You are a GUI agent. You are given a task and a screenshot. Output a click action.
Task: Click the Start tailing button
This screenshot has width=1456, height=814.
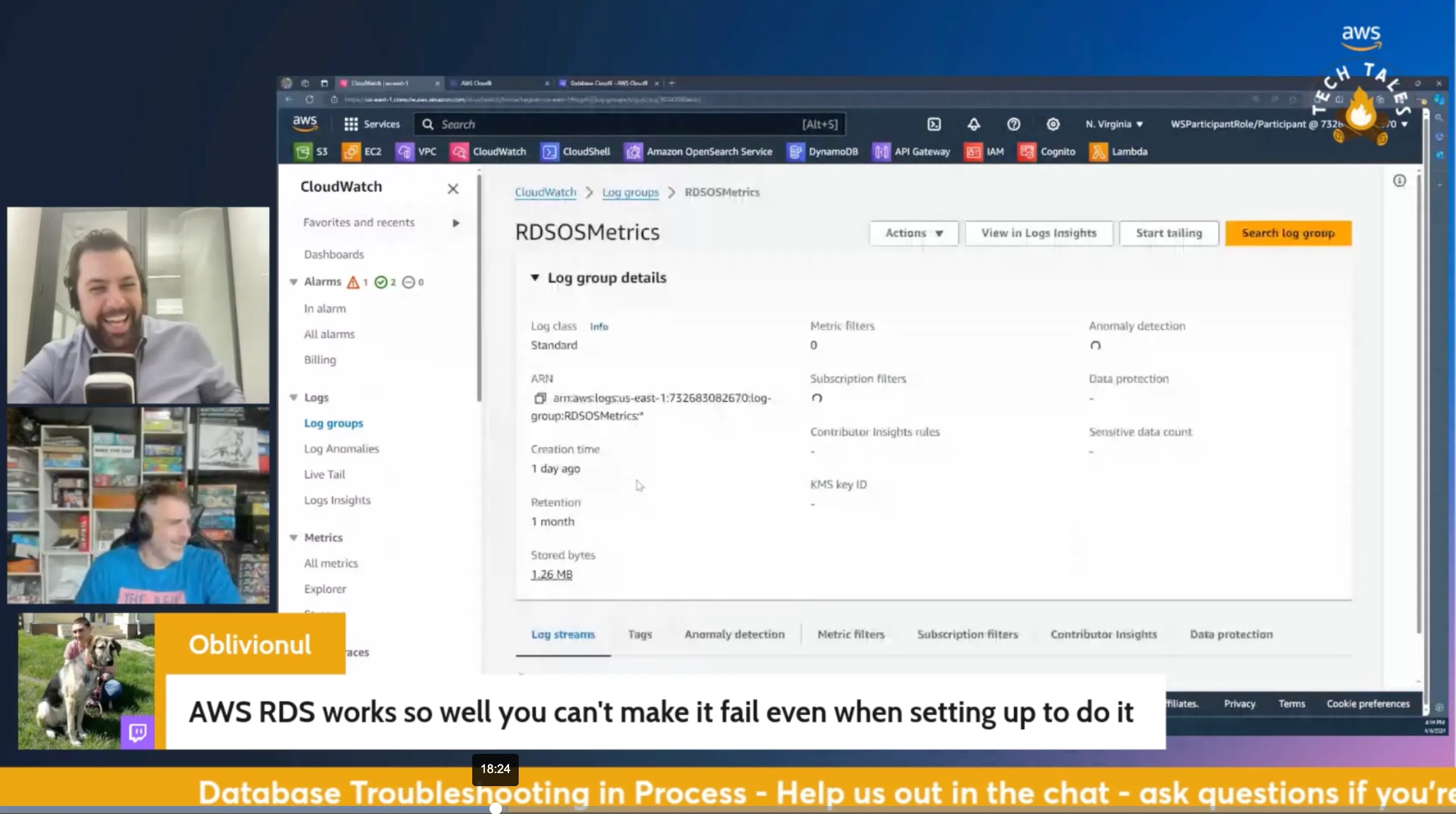(1169, 232)
